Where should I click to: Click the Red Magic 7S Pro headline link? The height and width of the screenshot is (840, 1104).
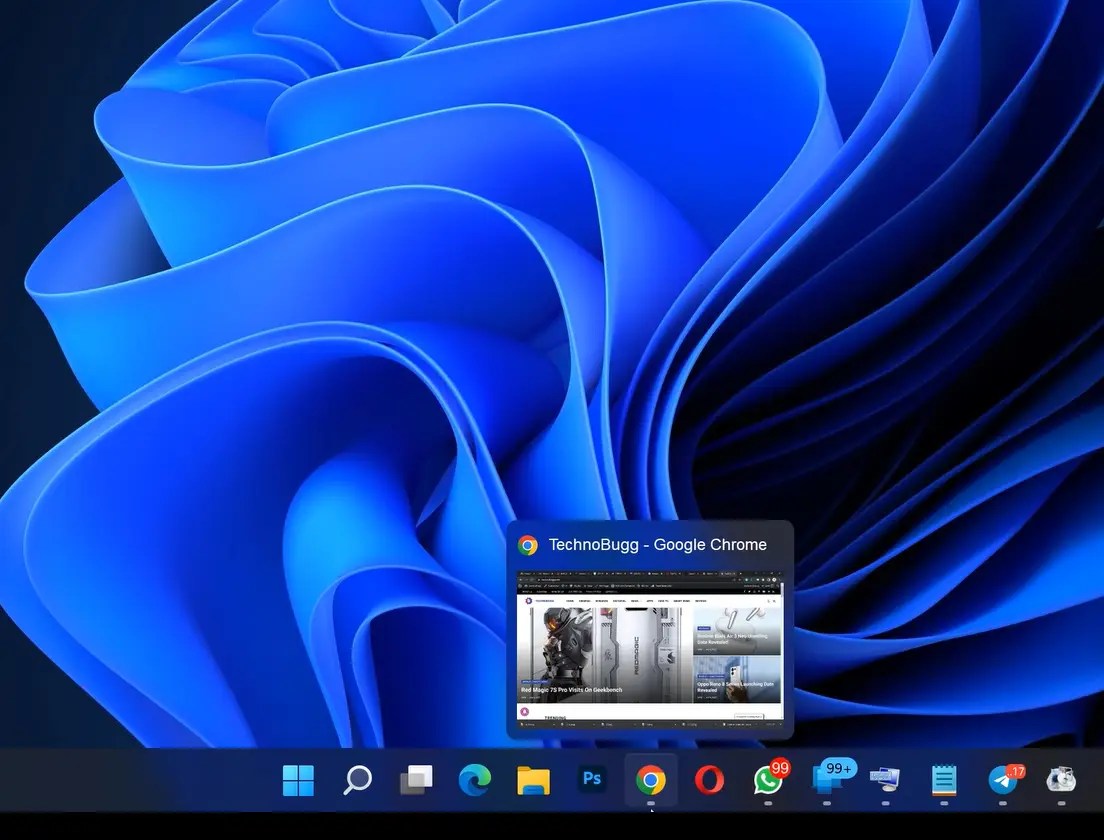pyautogui.click(x=571, y=690)
